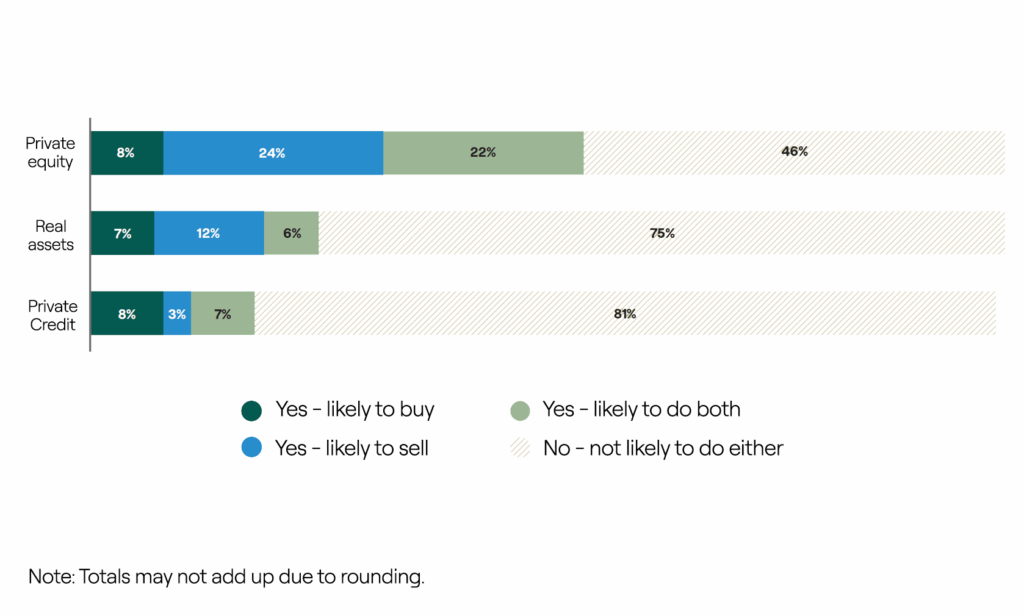This screenshot has height=616, width=1024.
Task: Click the Private equity 24% blue bar segment
Action: [273, 153]
